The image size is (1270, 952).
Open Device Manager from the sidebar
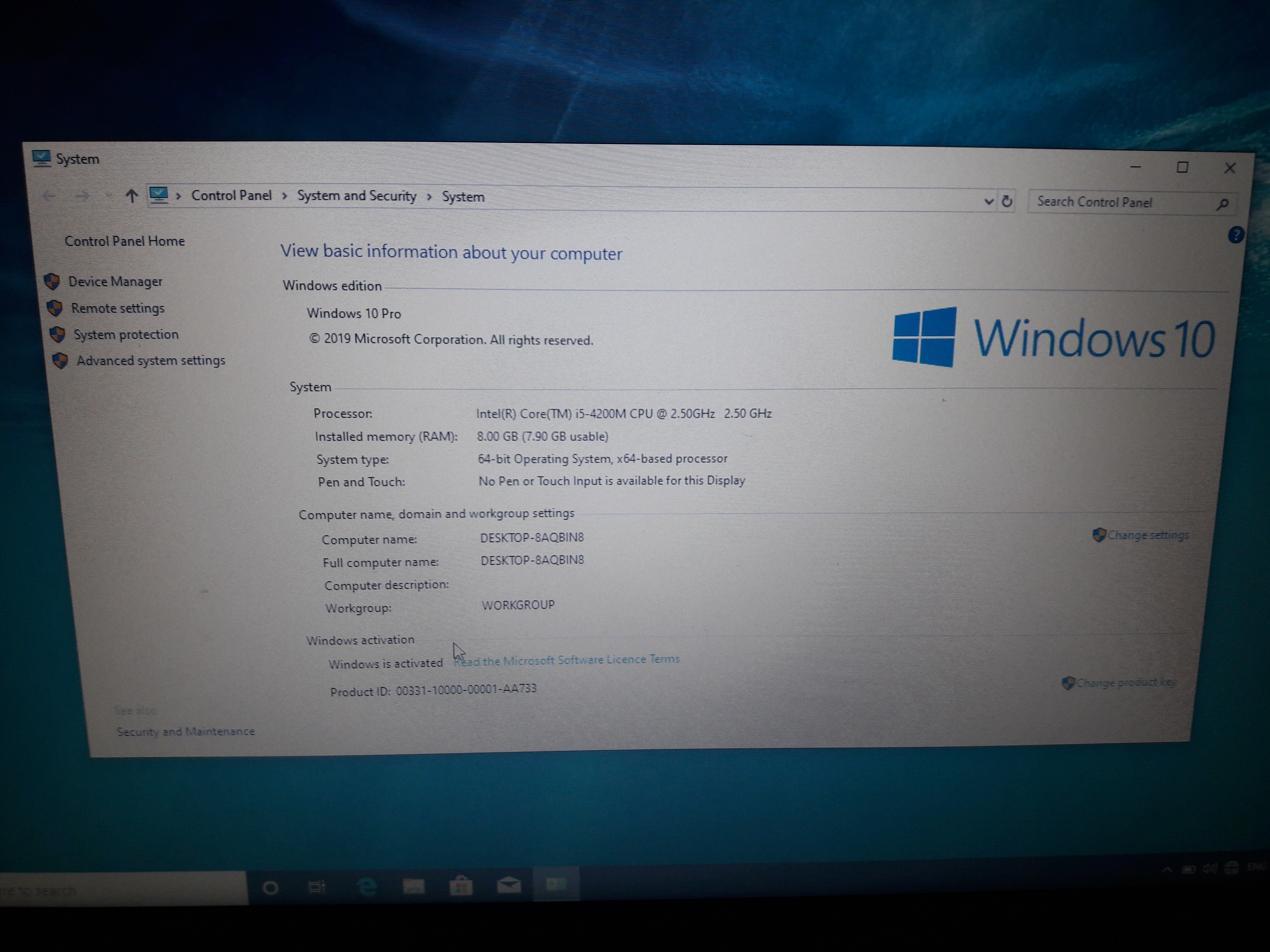115,282
